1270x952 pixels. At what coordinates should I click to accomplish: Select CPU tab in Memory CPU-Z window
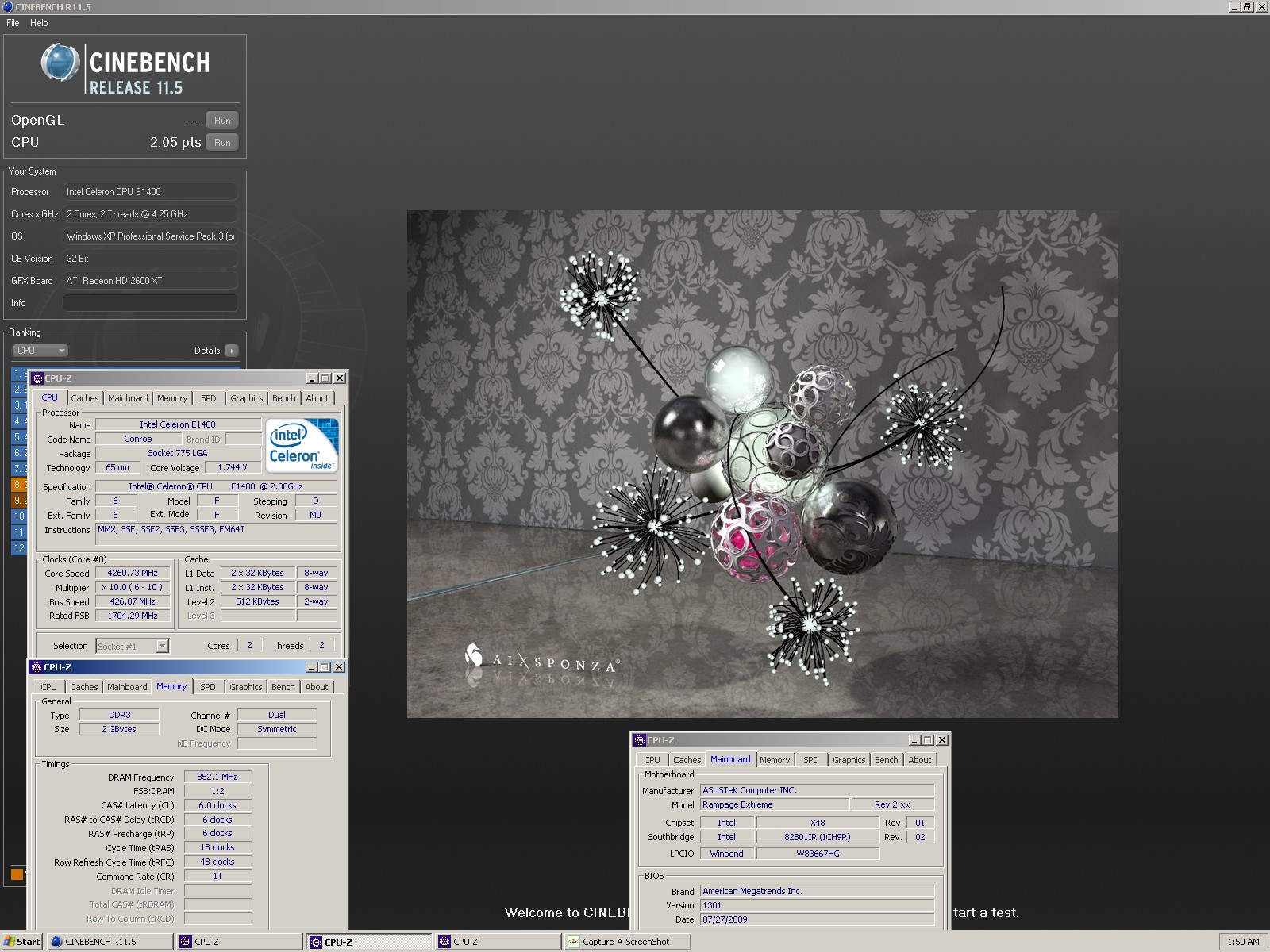pos(49,687)
